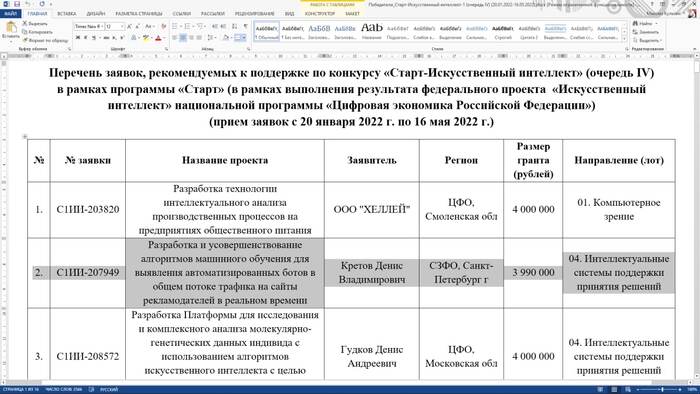The width and height of the screenshot is (700, 394).
Task: Apply Без интервала style
Action: [x=293, y=32]
